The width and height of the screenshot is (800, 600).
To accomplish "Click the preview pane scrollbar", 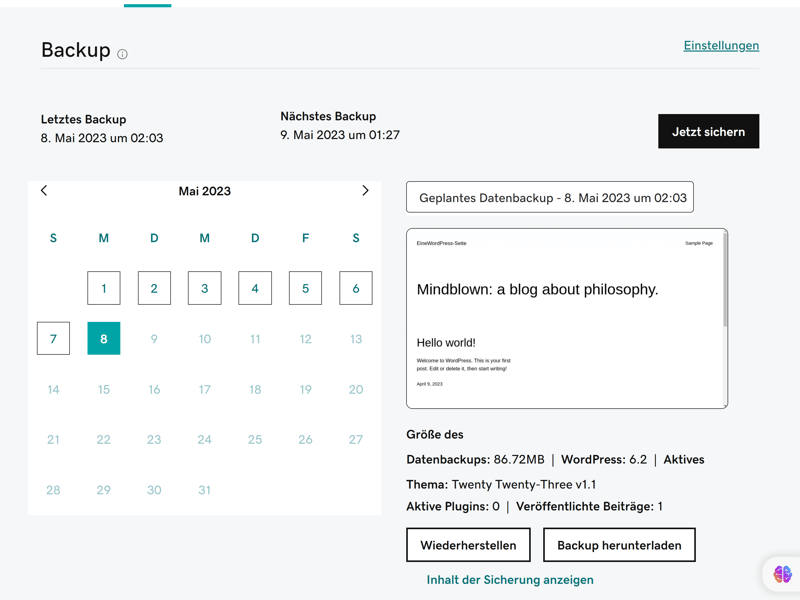I will point(725,290).
